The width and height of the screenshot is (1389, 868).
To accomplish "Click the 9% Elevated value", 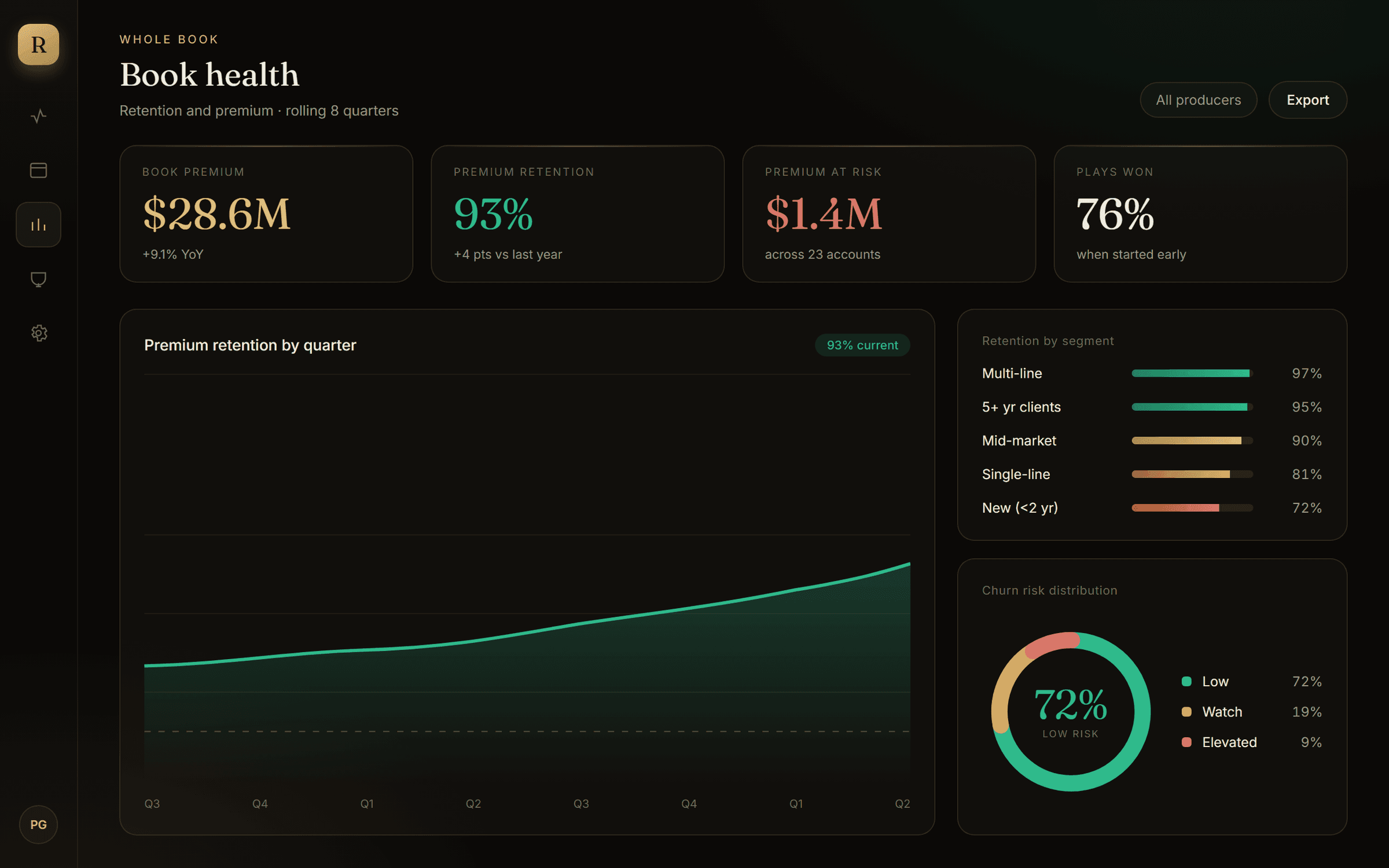I will click(x=1311, y=742).
